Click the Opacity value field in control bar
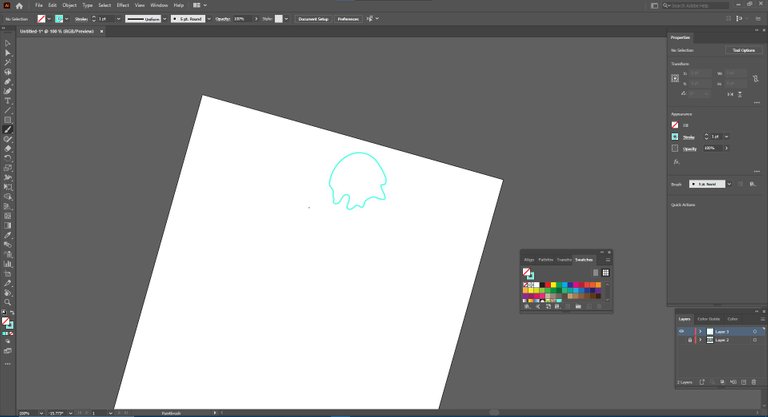This screenshot has height=417, width=768. coord(242,19)
